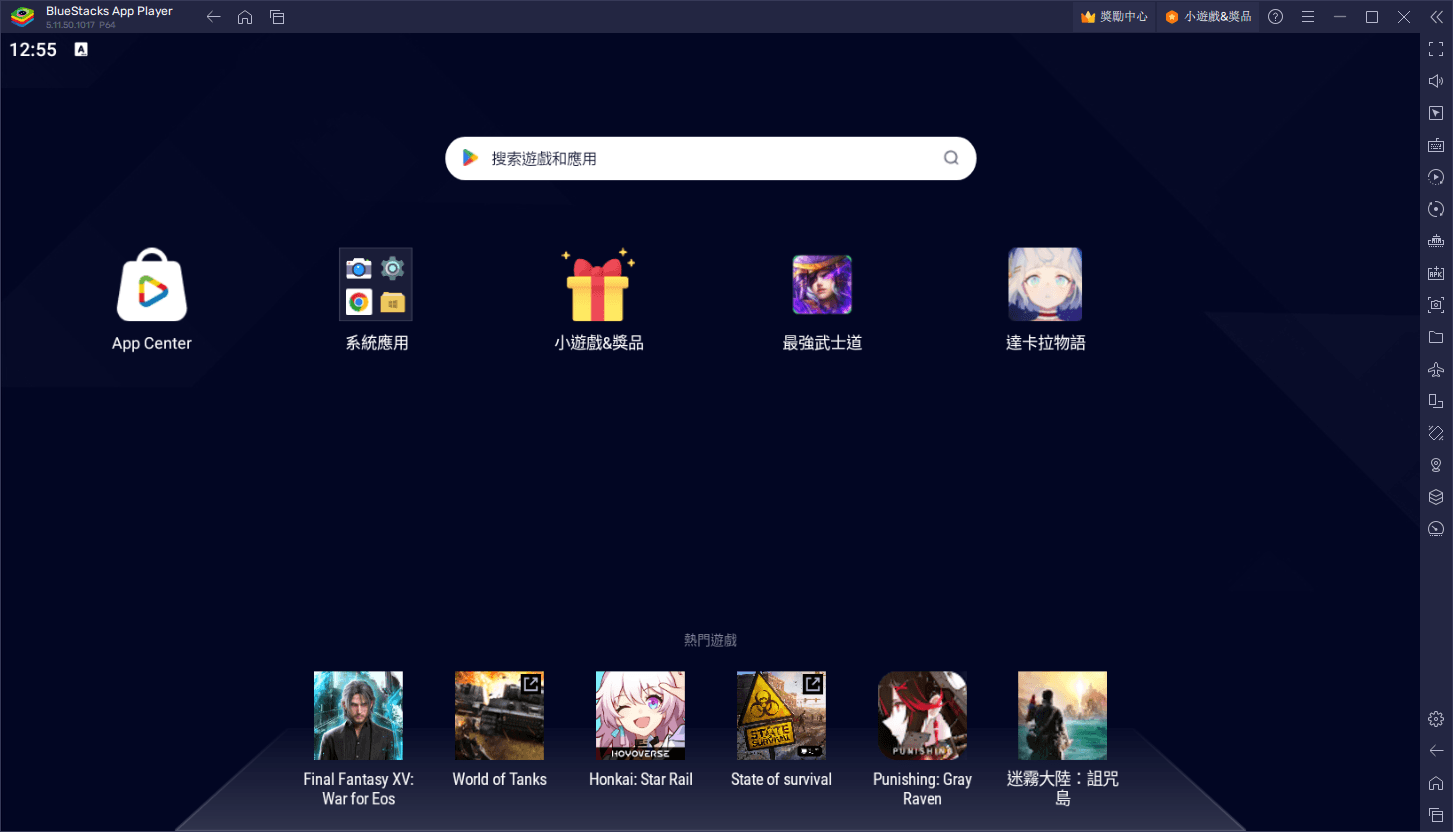Click the keyboard indicator icon next to the clock

[x=81, y=49]
